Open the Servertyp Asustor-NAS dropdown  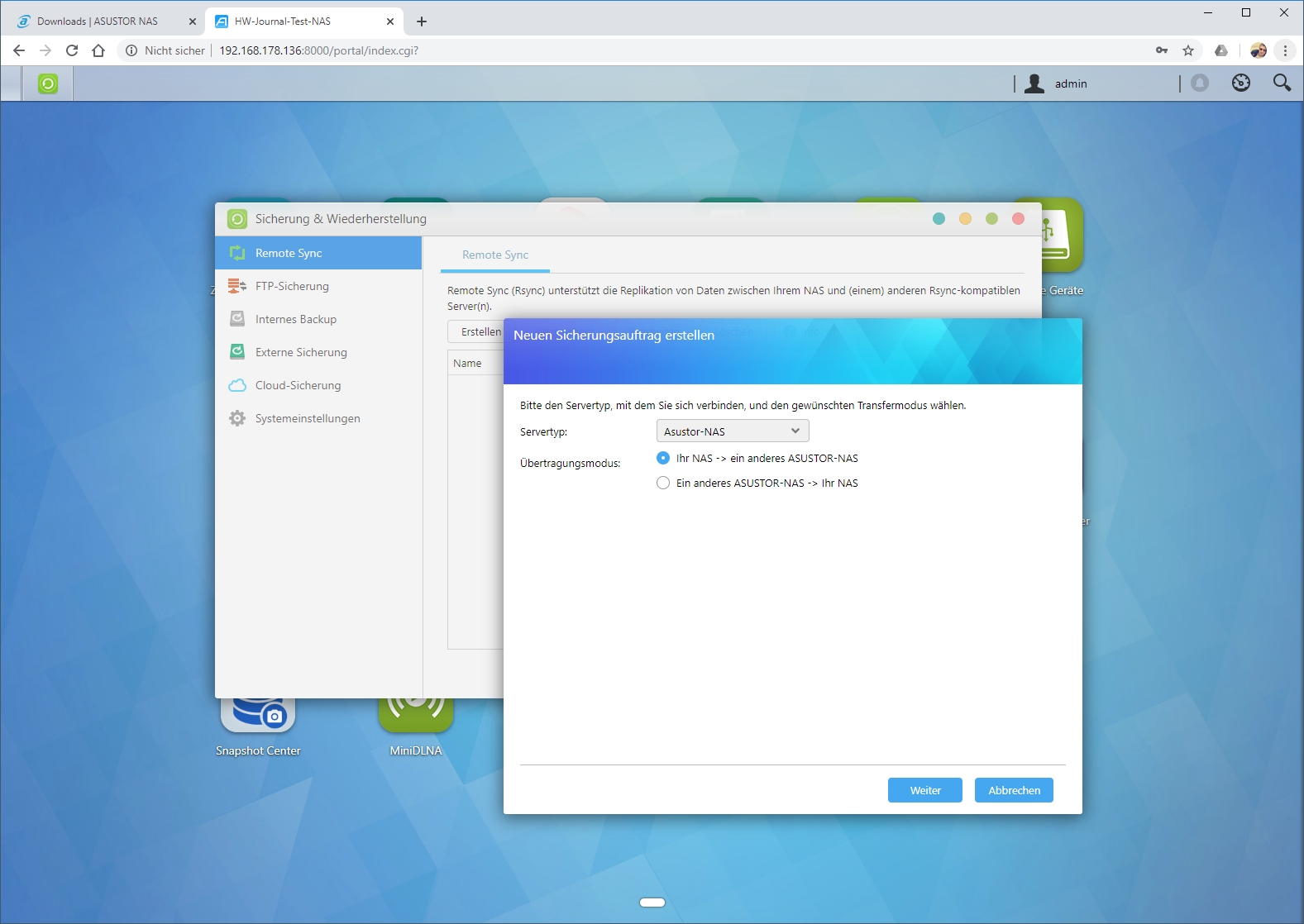click(x=733, y=431)
